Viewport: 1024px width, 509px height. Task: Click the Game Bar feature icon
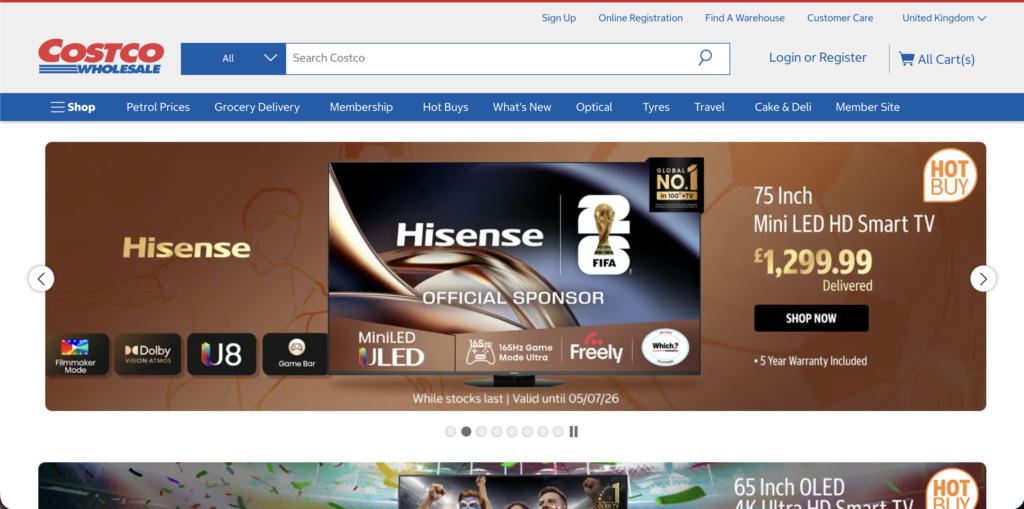(296, 354)
